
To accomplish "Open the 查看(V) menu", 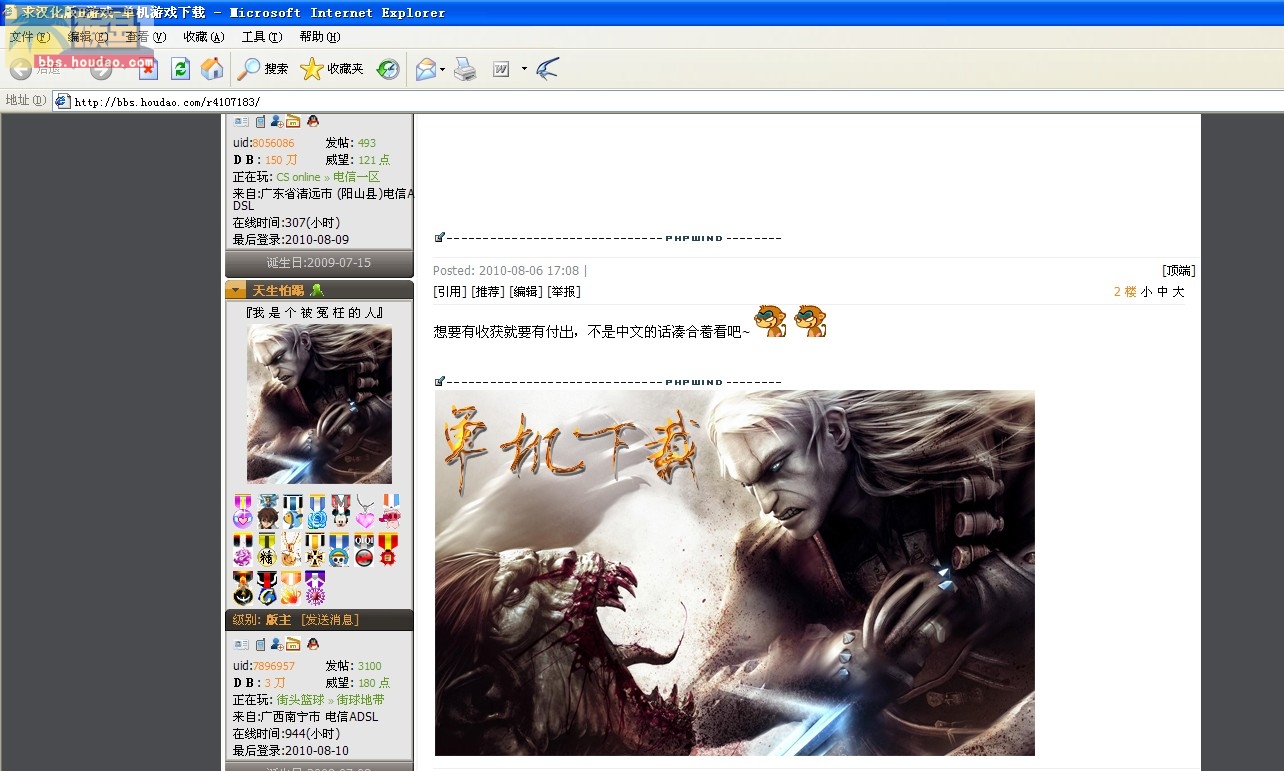I will [x=145, y=37].
